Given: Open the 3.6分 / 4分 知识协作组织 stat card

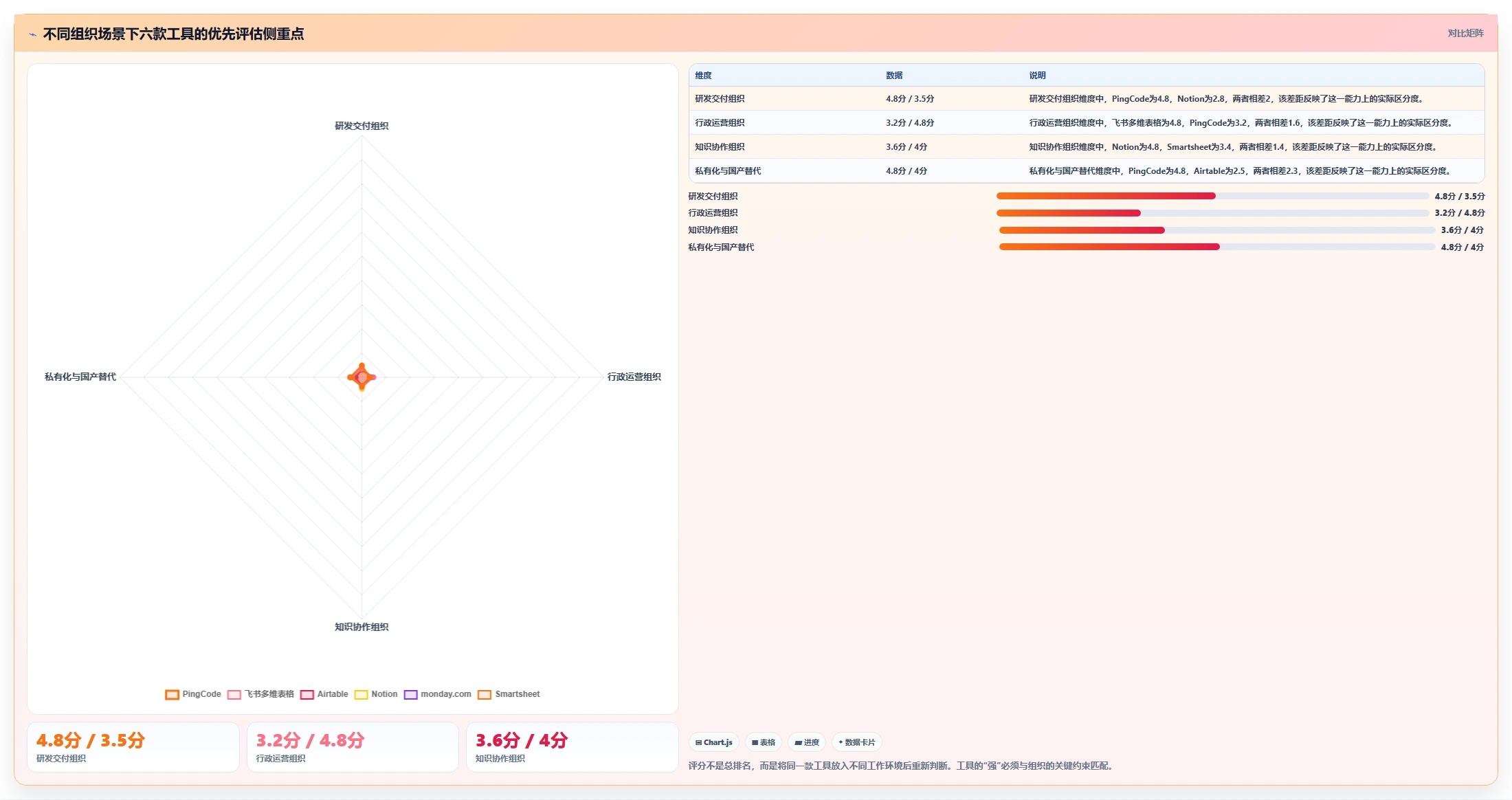Looking at the screenshot, I should (572, 747).
